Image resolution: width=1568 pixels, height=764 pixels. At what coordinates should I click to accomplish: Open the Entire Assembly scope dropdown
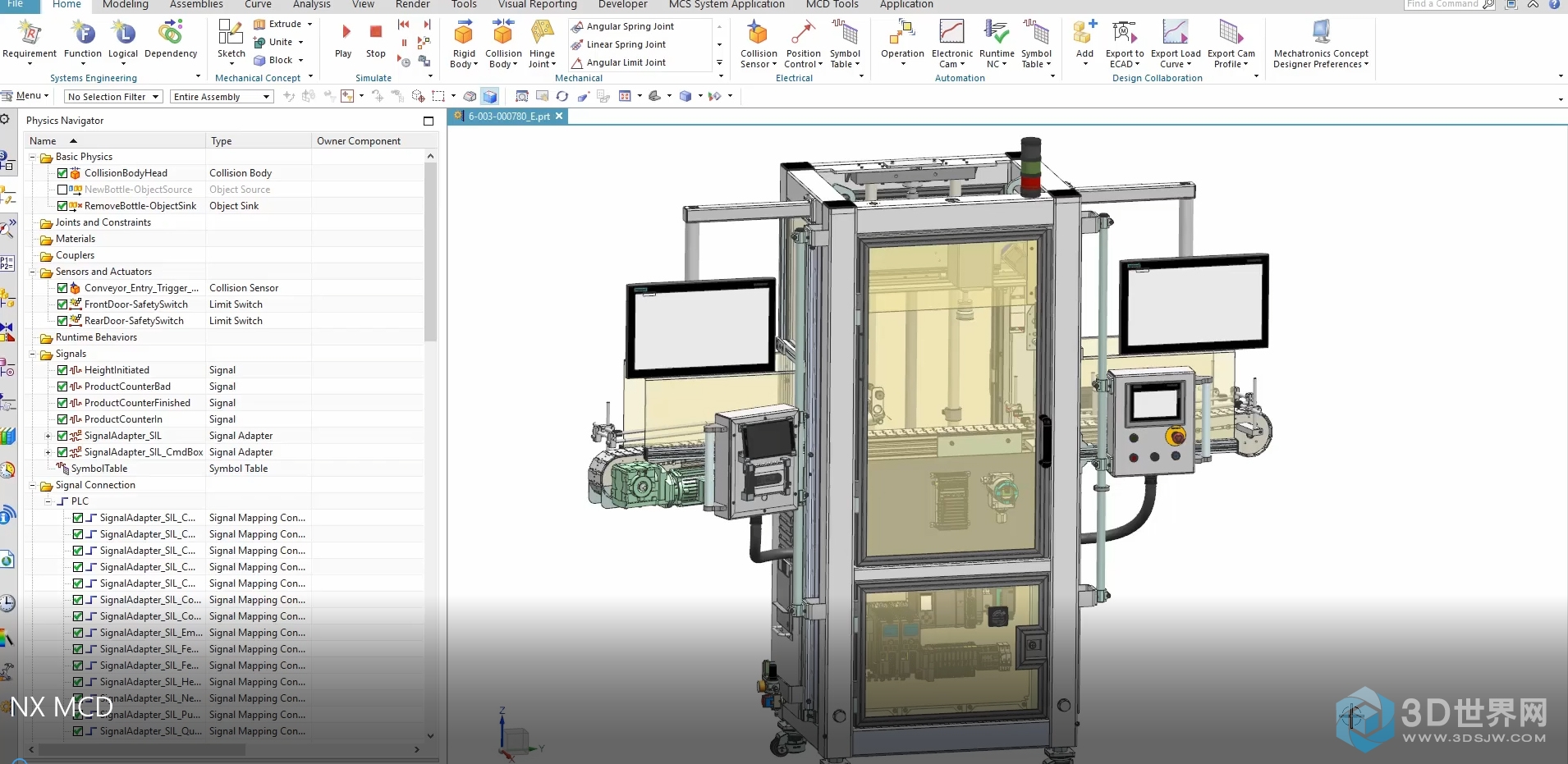point(222,97)
